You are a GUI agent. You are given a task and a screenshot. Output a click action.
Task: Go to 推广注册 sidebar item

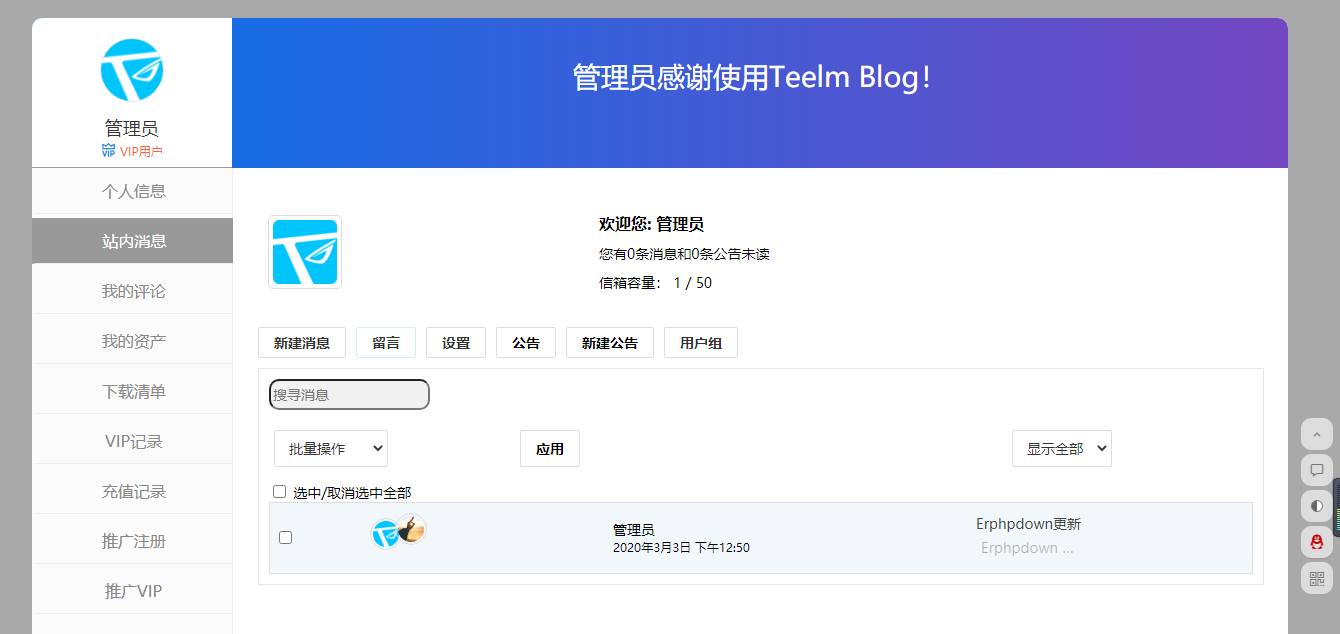tap(133, 541)
